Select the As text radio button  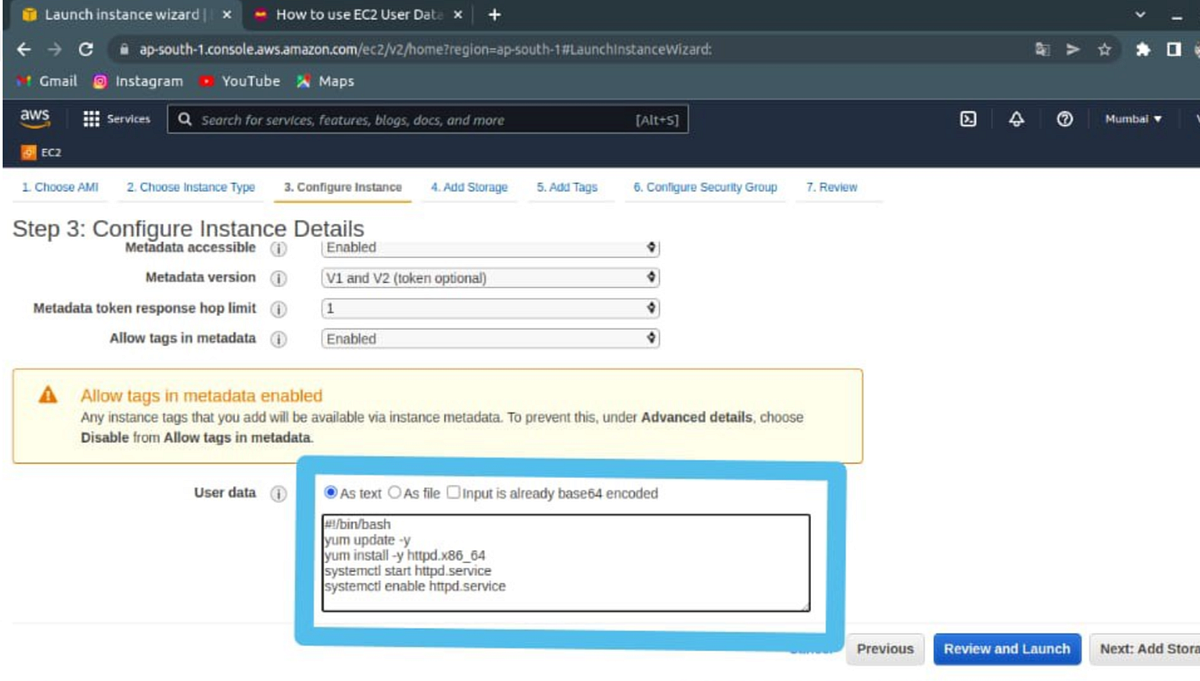330,492
